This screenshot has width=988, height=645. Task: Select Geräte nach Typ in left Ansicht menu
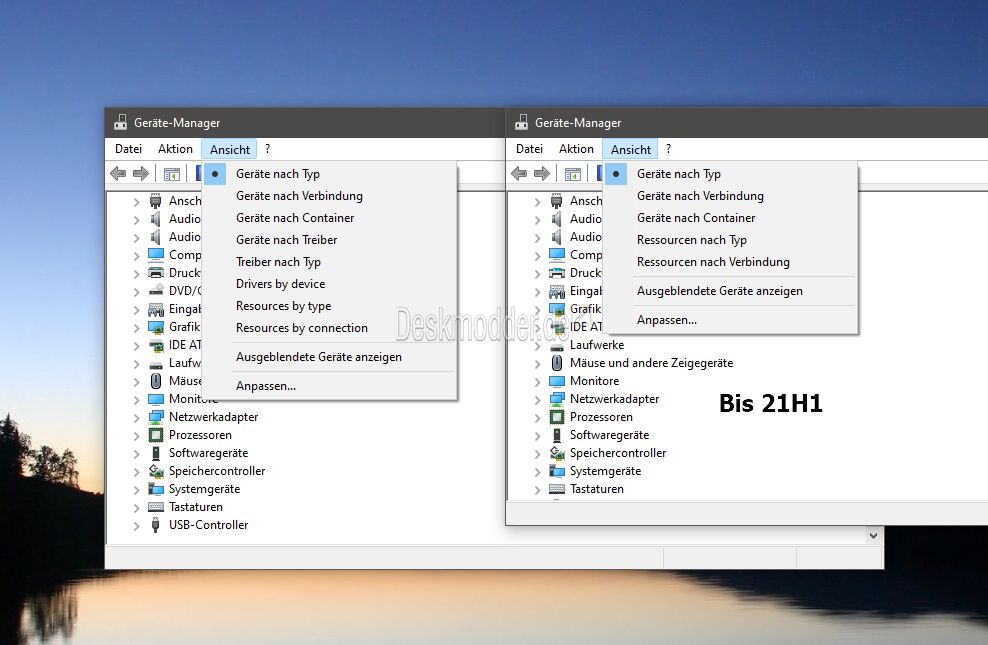point(329,174)
